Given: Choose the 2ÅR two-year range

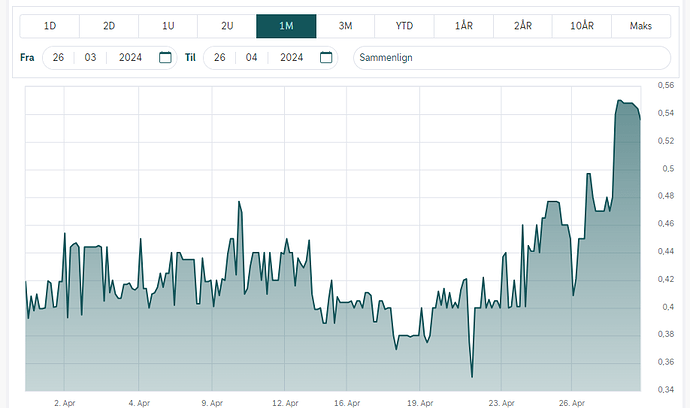Looking at the screenshot, I should pos(522,26).
